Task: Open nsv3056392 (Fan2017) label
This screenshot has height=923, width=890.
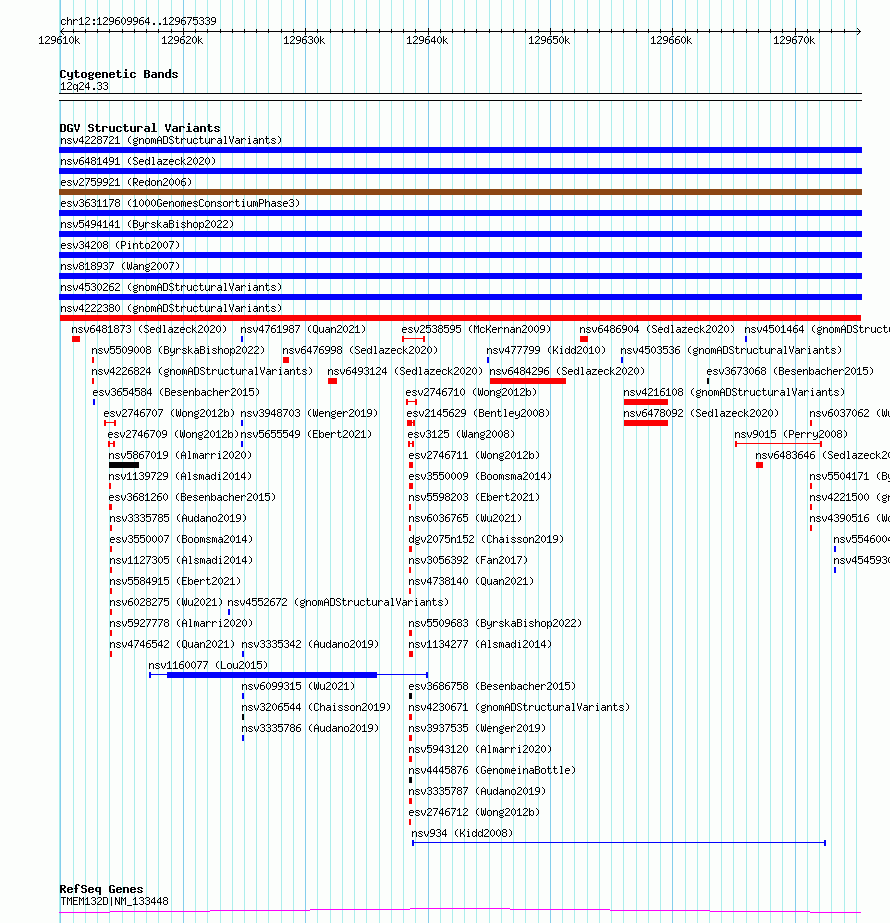Action: coord(468,560)
